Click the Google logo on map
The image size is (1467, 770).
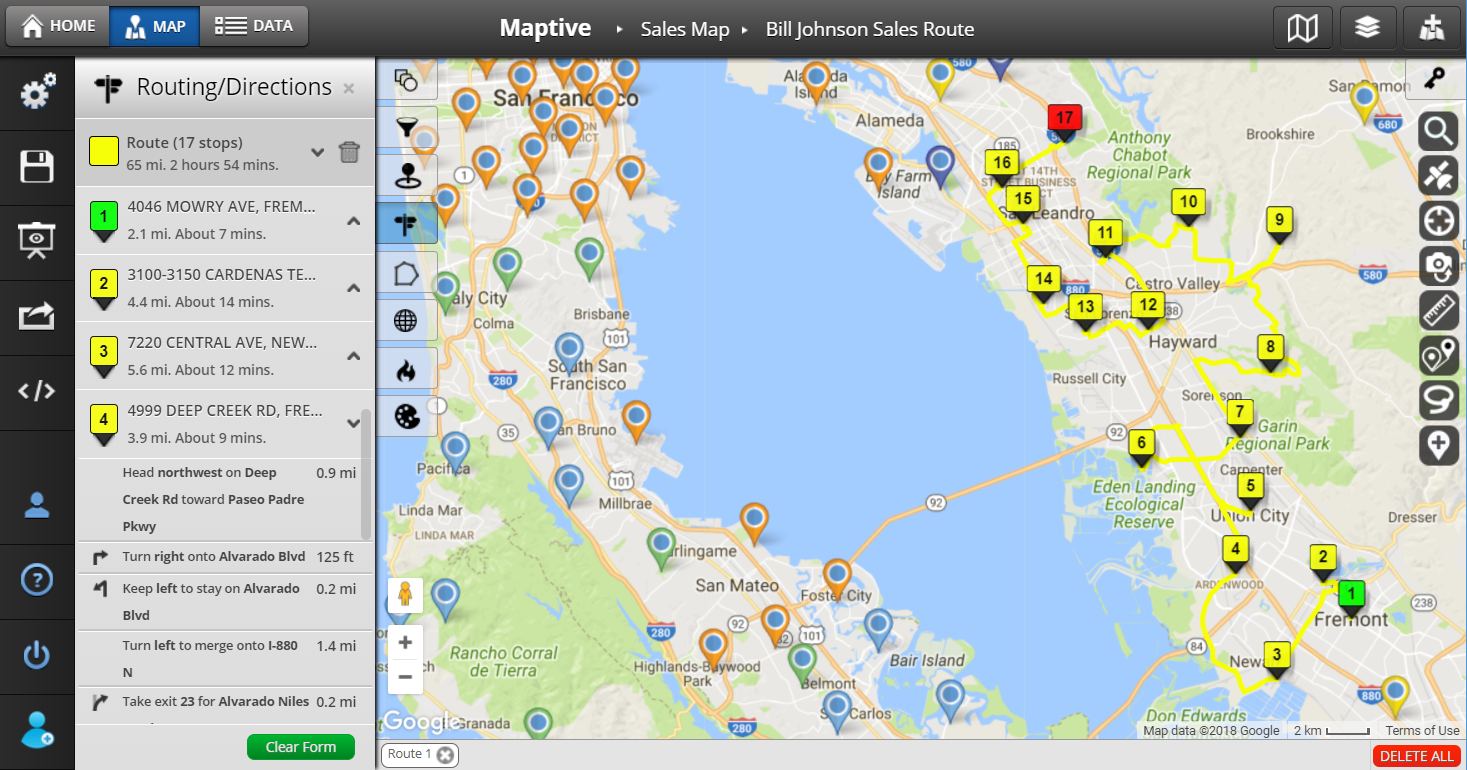point(421,721)
